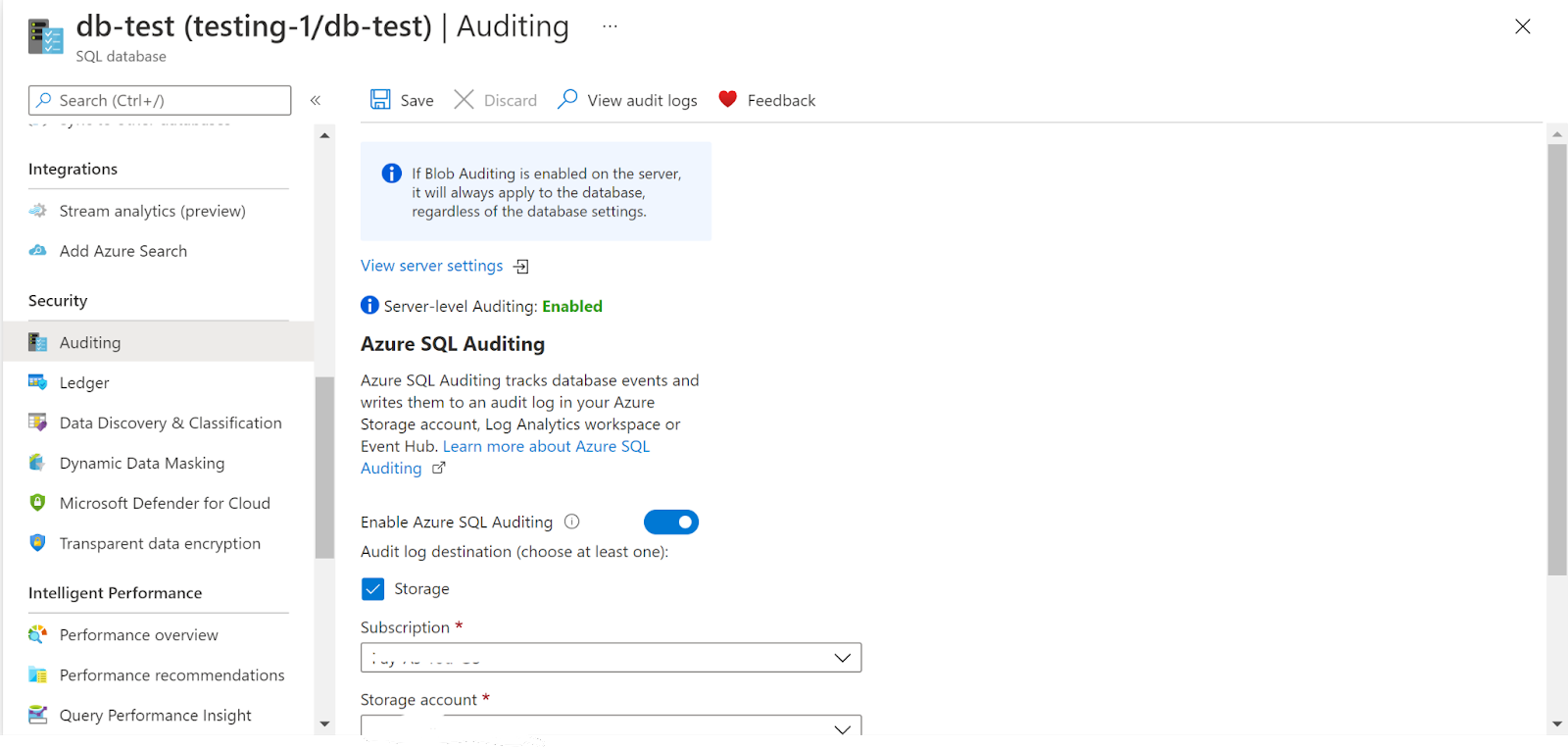Click the main content vertical scrollbar
The width and height of the screenshot is (1568, 747).
tap(1556, 359)
